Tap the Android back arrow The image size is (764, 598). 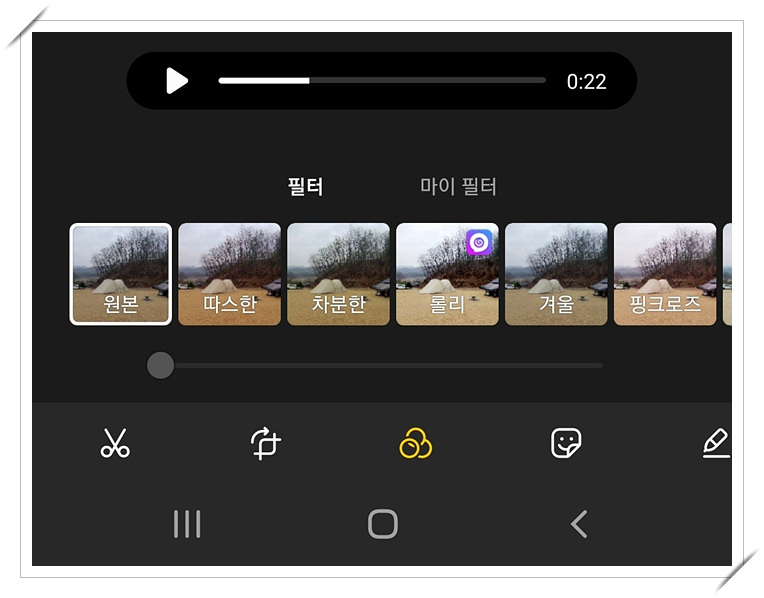tap(579, 524)
